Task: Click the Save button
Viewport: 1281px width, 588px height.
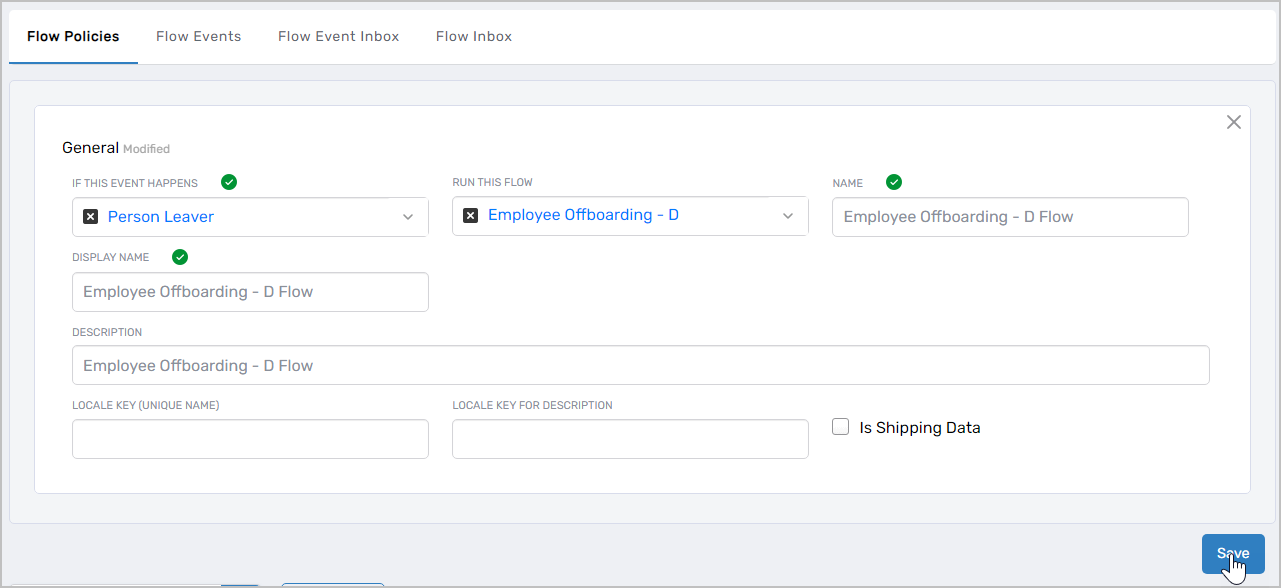Action: [1233, 553]
